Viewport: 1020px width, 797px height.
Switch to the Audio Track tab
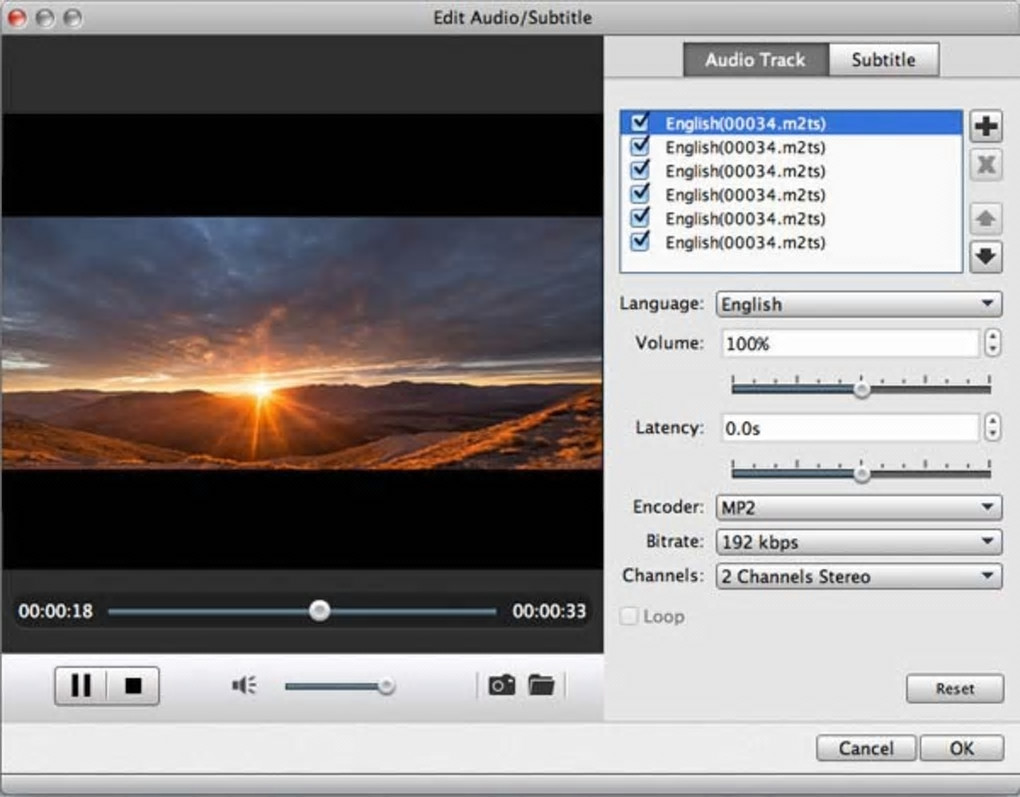pyautogui.click(x=756, y=60)
